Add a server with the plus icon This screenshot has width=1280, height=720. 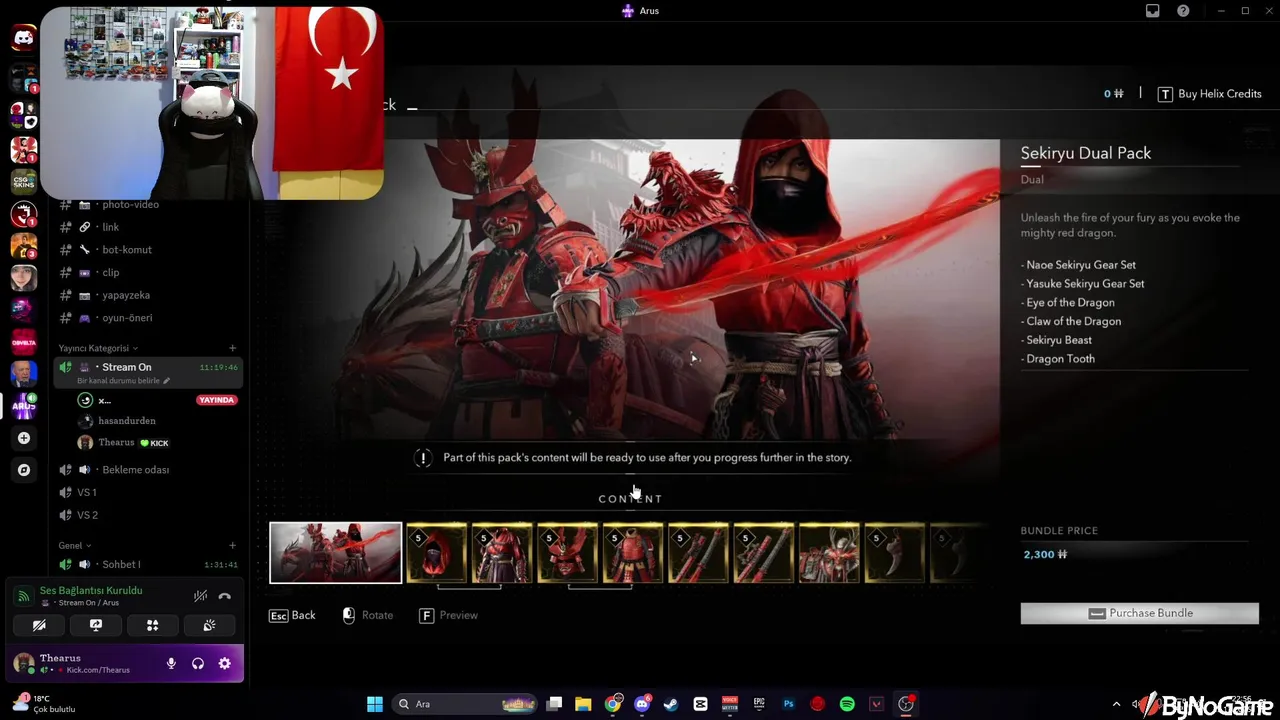tap(24, 438)
